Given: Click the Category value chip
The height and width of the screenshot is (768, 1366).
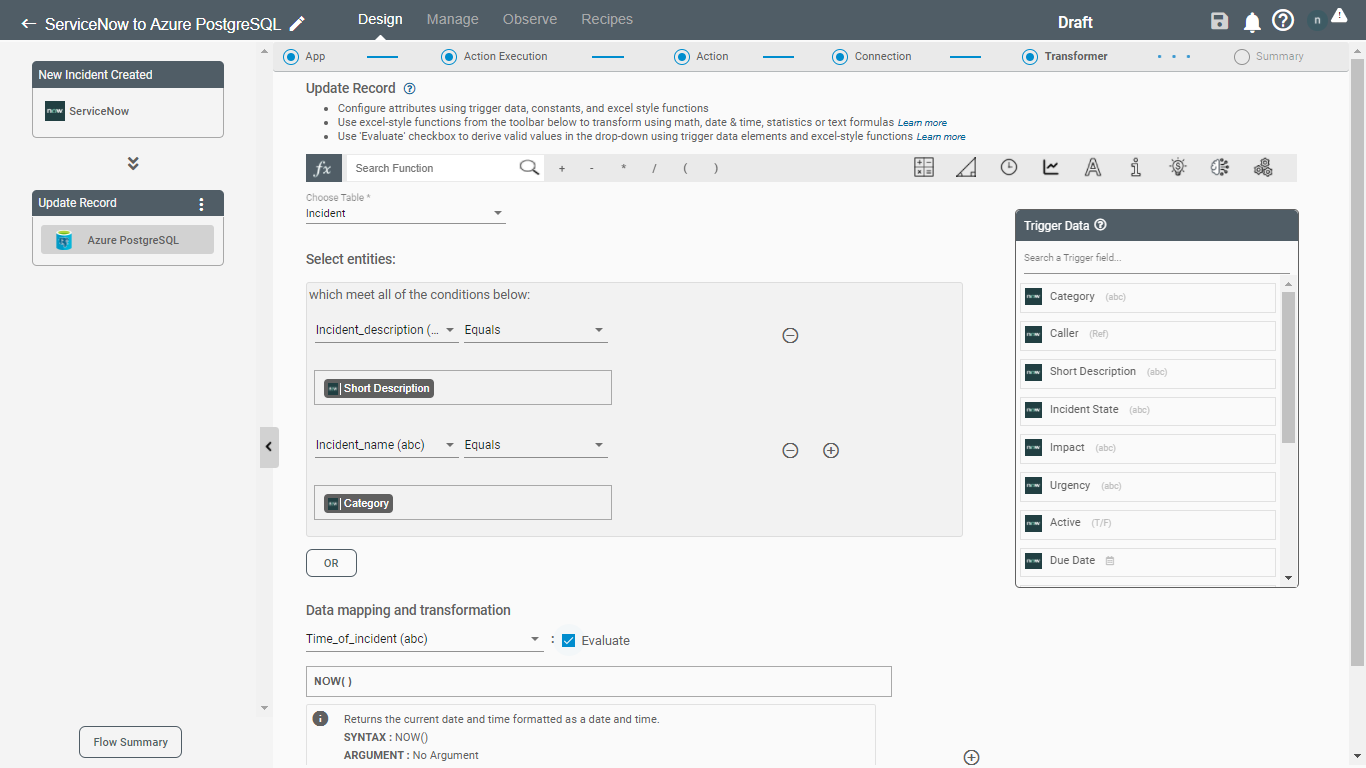Looking at the screenshot, I should 358,503.
